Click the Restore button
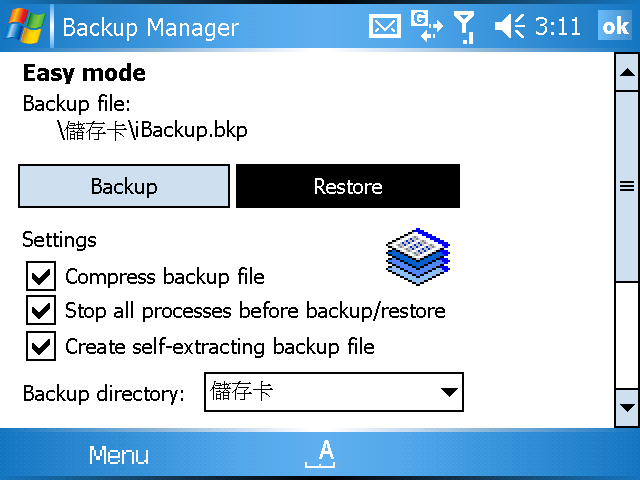This screenshot has width=640, height=480. click(348, 186)
